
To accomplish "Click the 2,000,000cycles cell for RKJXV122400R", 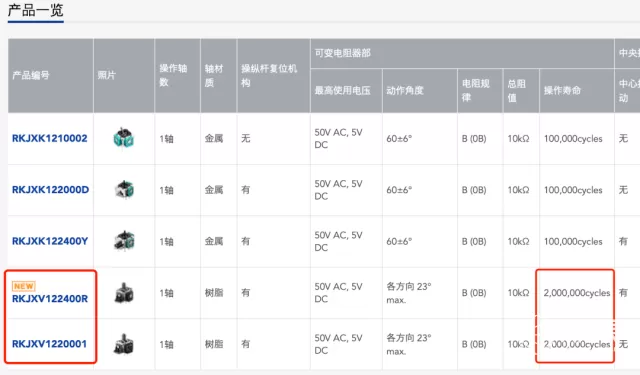I will coord(577,293).
